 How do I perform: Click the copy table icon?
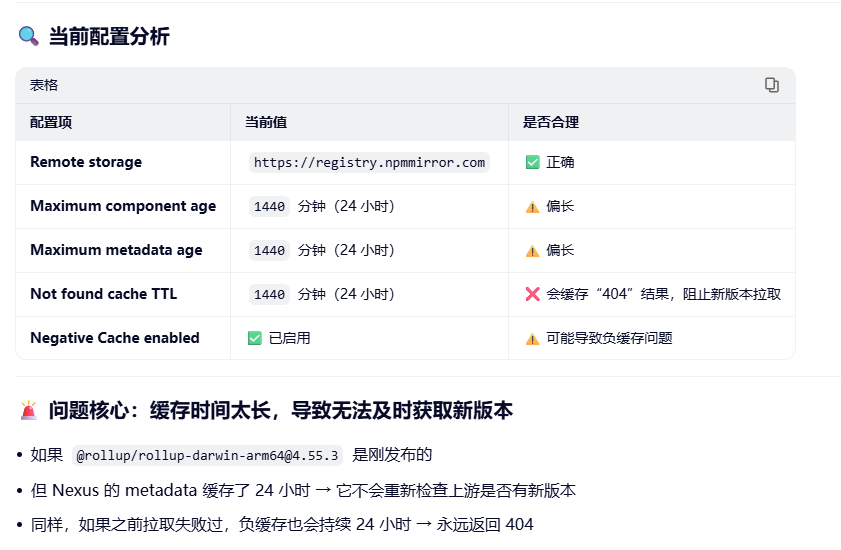771,85
